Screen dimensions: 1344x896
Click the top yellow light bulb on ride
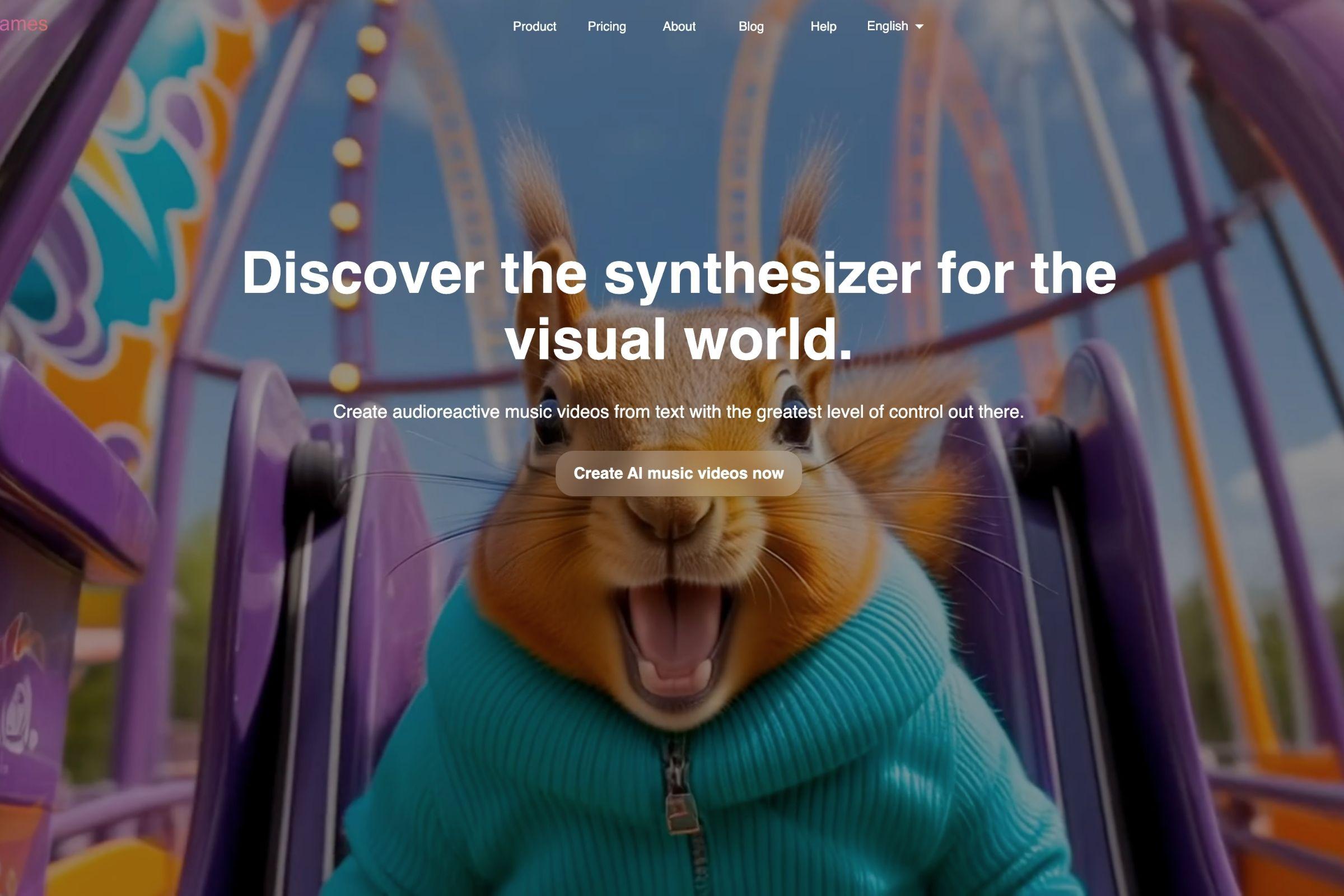(371, 40)
